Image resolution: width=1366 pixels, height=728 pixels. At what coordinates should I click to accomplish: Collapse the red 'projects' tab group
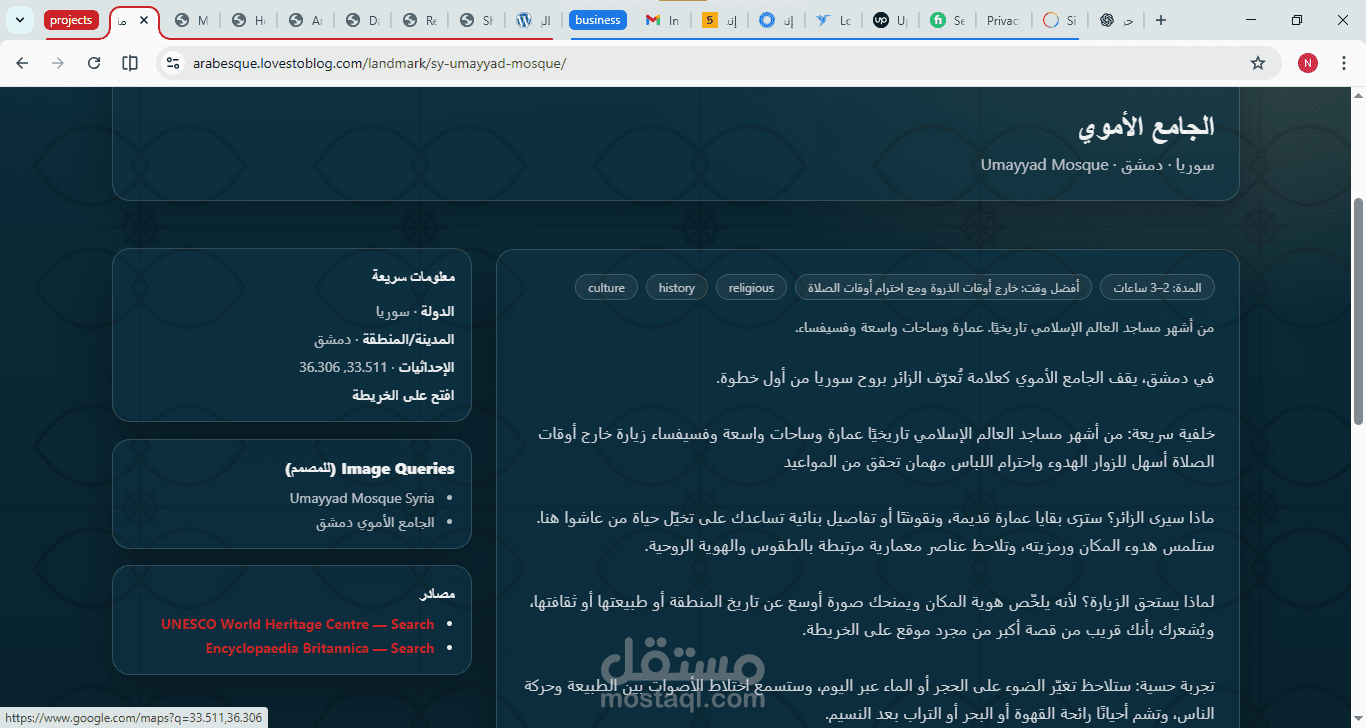coord(72,20)
